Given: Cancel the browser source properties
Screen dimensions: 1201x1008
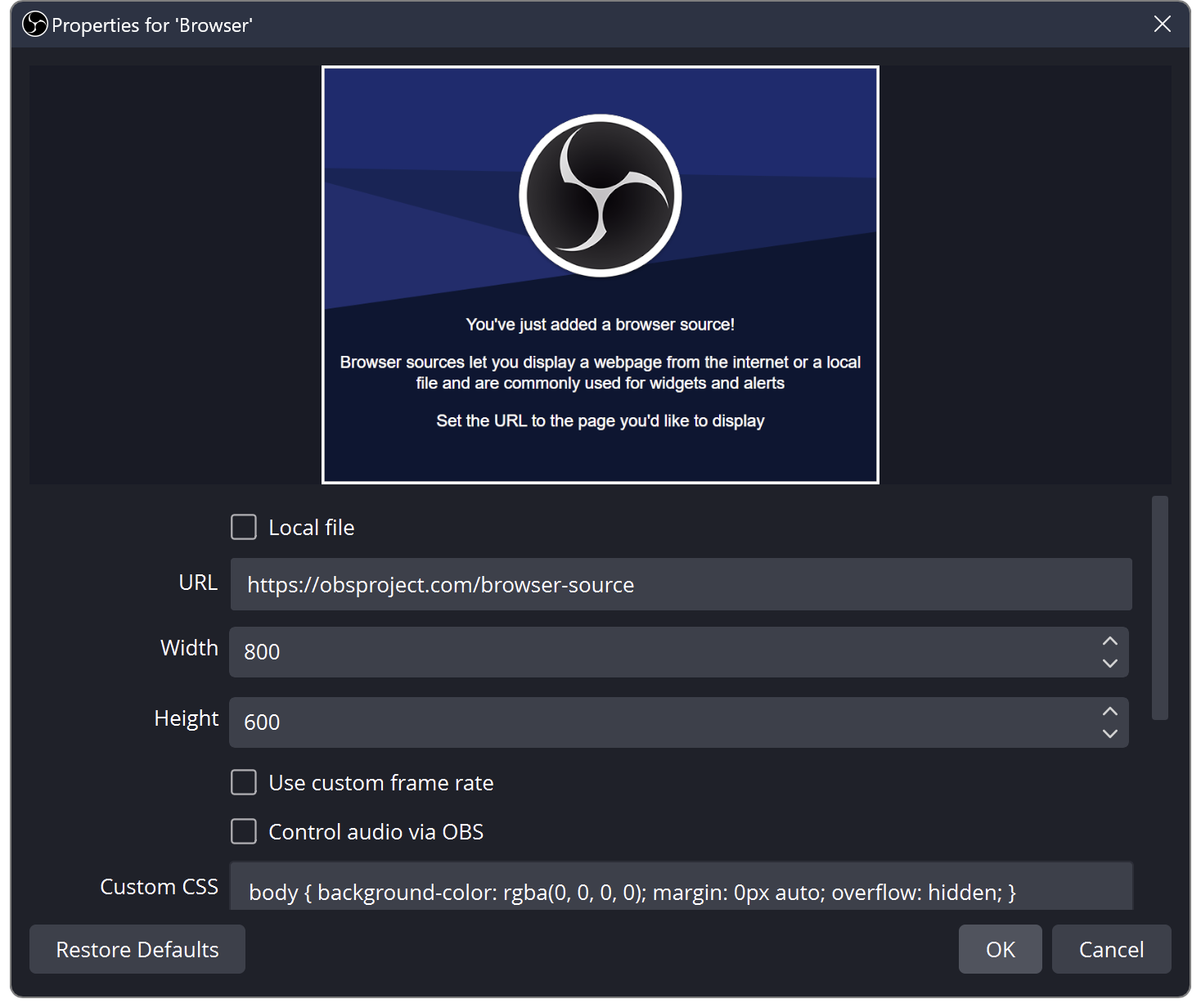Looking at the screenshot, I should click(x=1111, y=949).
